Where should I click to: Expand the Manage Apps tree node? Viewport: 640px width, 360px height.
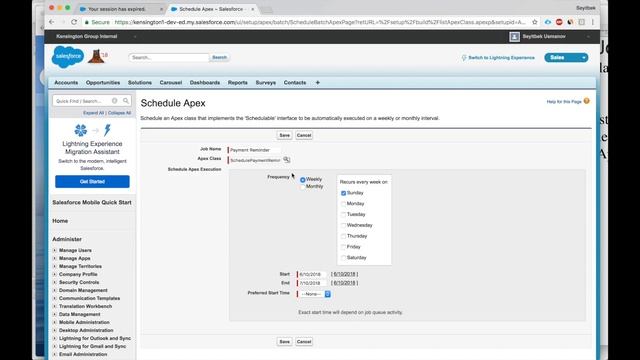55,258
